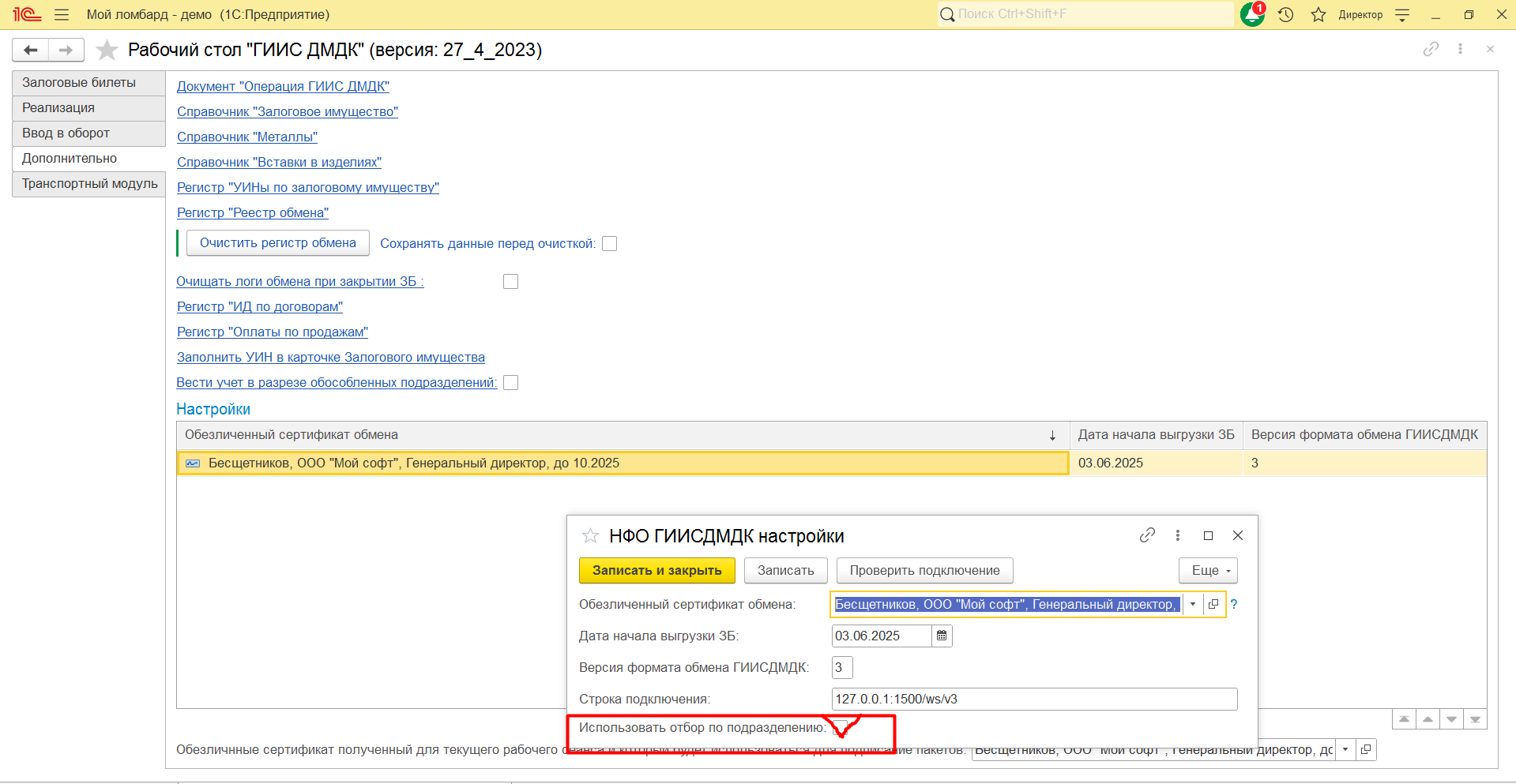
Task: Open Справочник "Металлы" link
Action: tap(247, 137)
